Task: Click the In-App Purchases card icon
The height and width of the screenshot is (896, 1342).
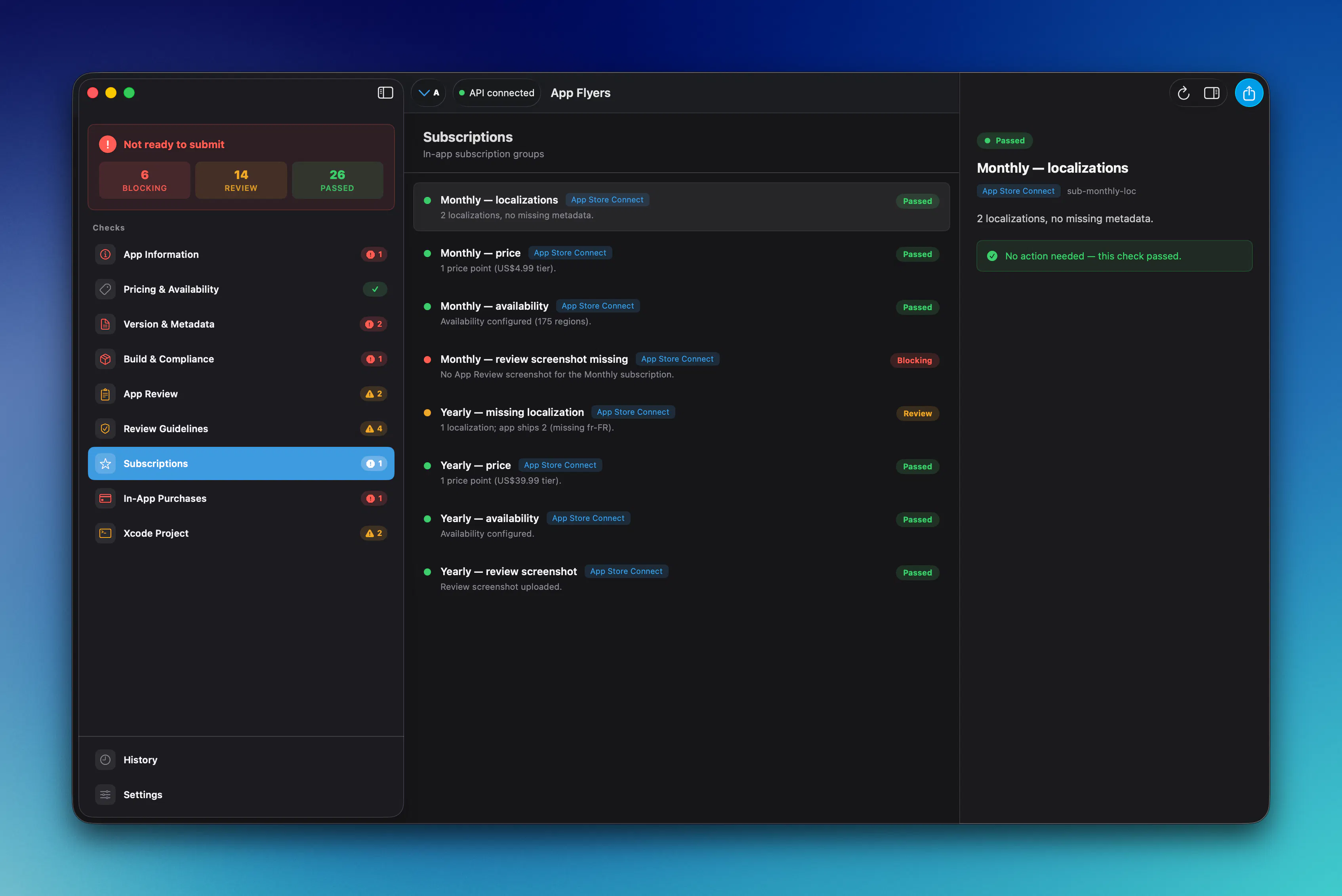Action: click(x=105, y=498)
